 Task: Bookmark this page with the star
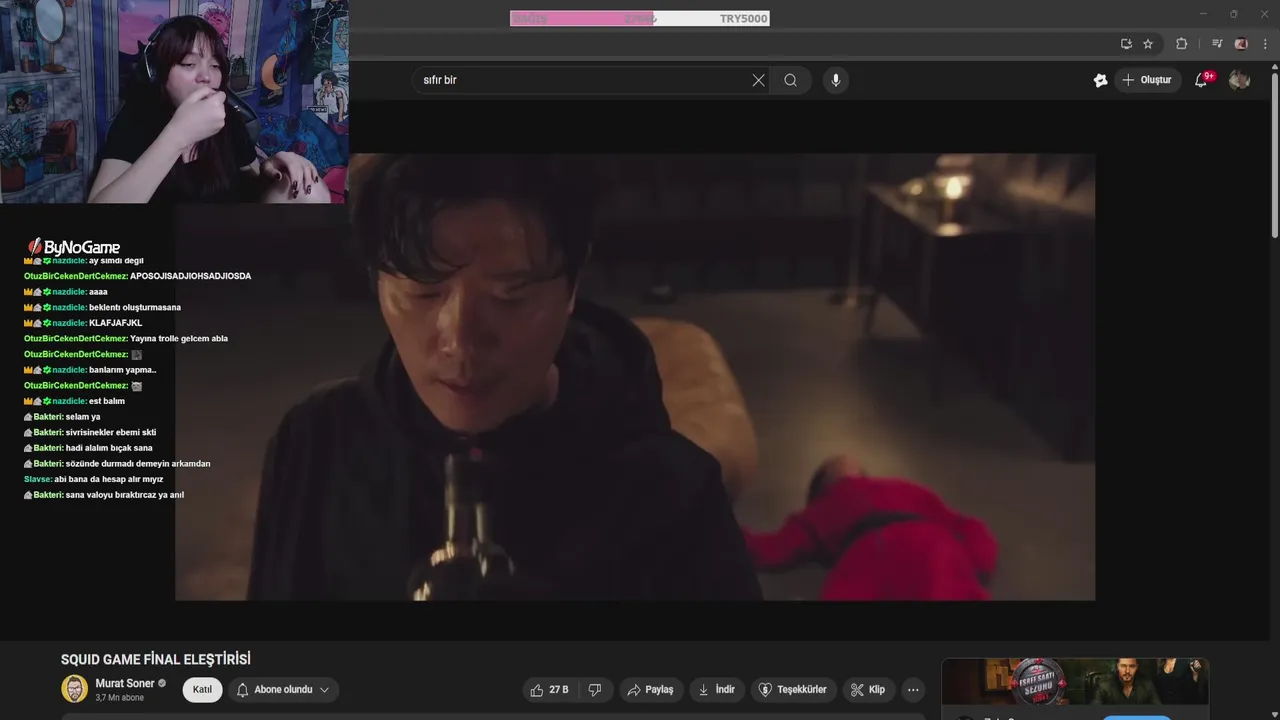coord(1148,44)
